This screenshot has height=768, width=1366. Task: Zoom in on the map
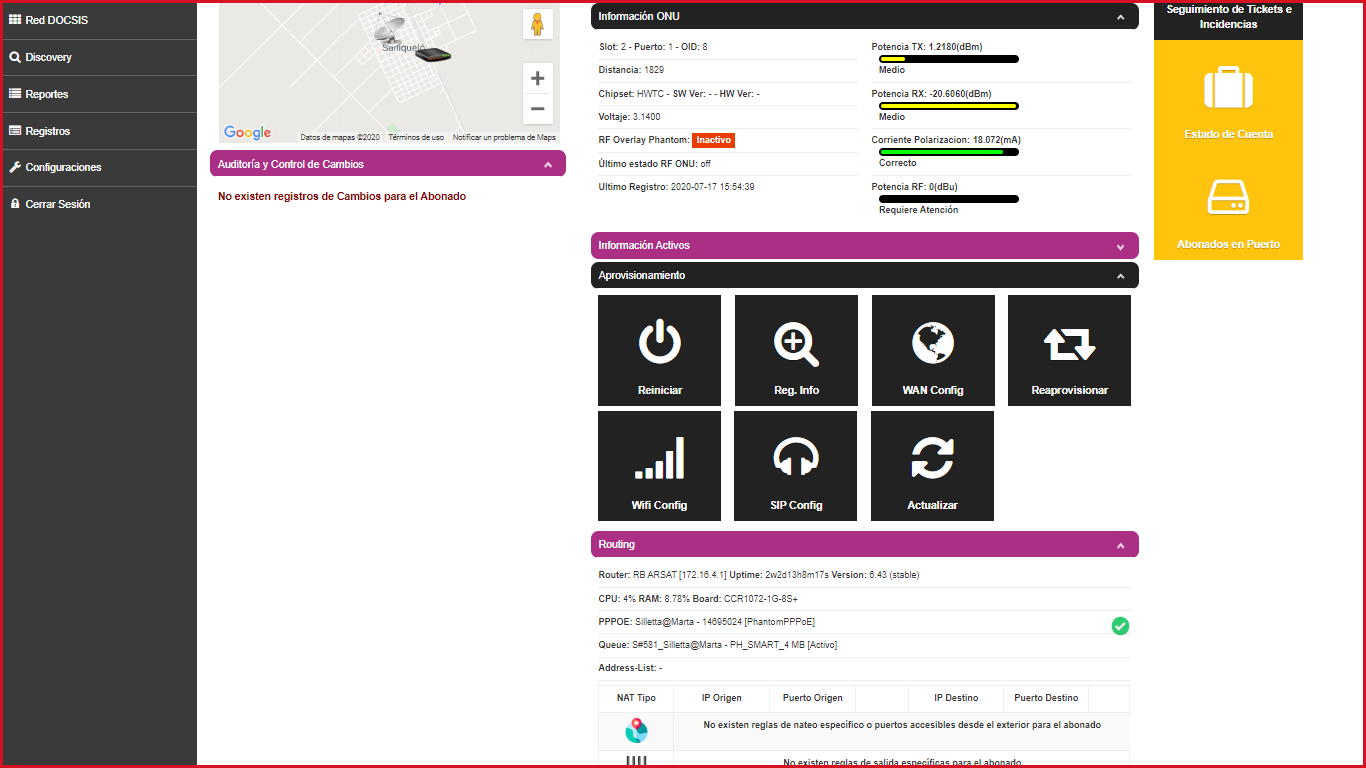point(537,78)
